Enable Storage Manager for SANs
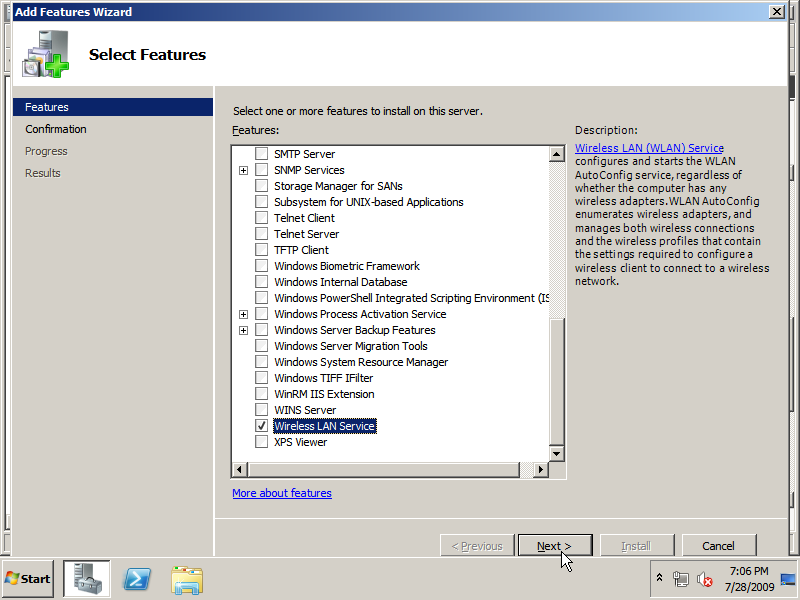800x600 pixels. pos(261,186)
